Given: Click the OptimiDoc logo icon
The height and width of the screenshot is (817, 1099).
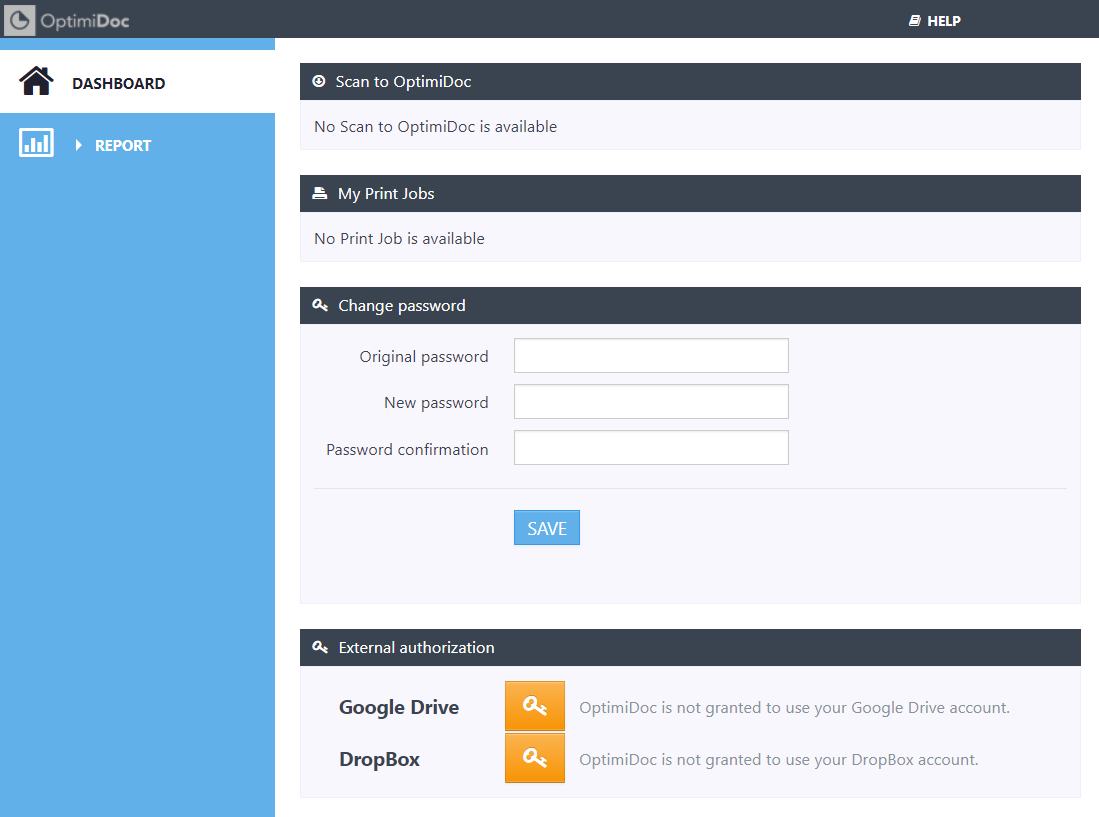Looking at the screenshot, I should tap(19, 20).
